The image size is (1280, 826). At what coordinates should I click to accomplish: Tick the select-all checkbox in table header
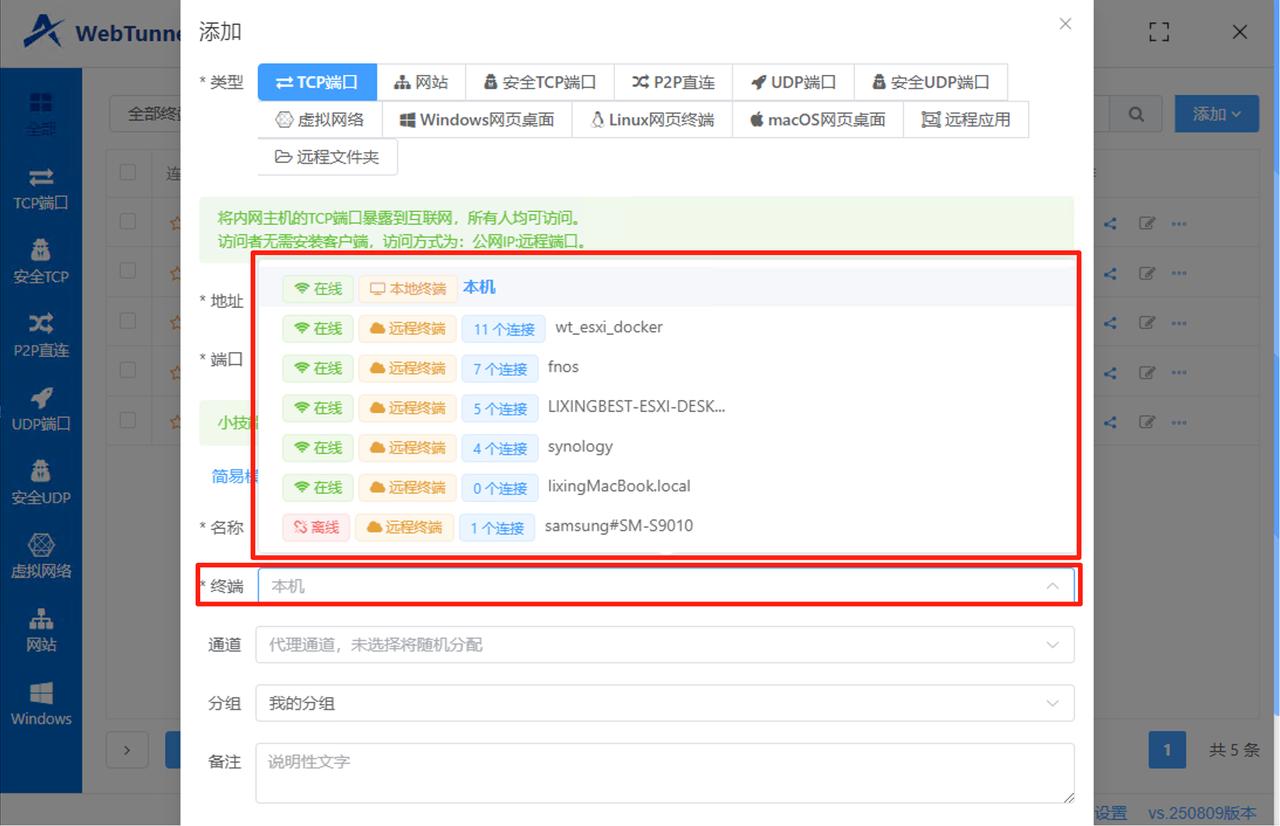[128, 172]
